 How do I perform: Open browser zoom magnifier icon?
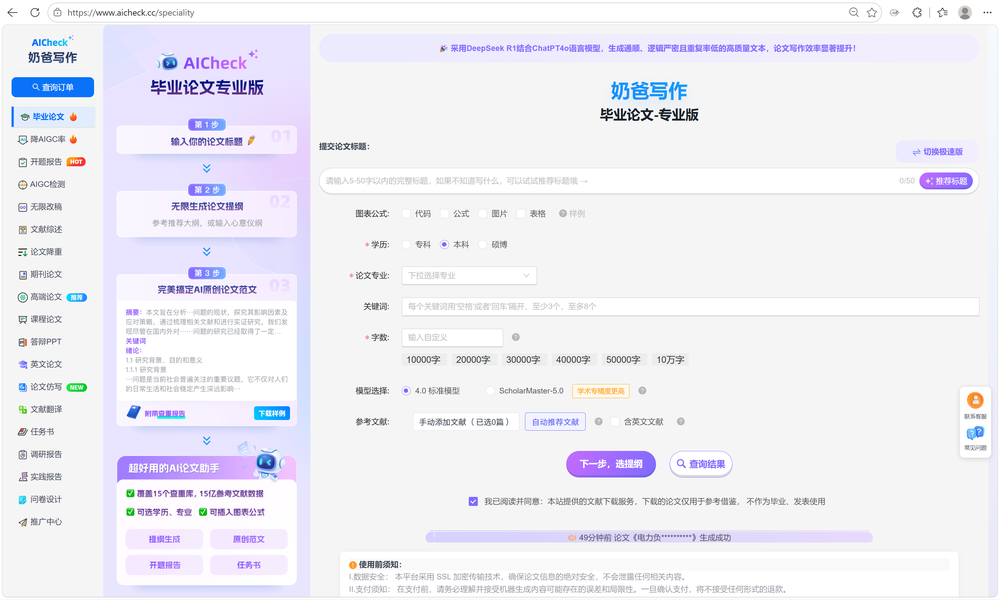[x=853, y=12]
